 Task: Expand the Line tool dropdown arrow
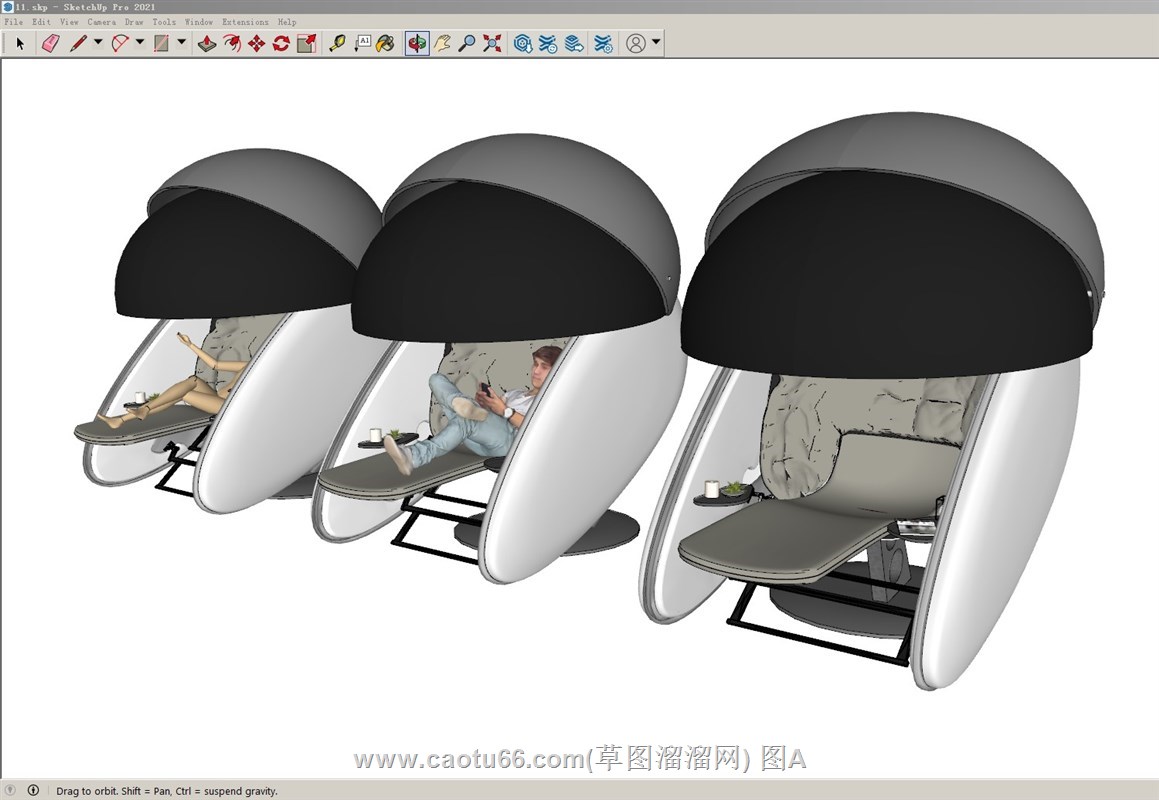click(x=98, y=43)
